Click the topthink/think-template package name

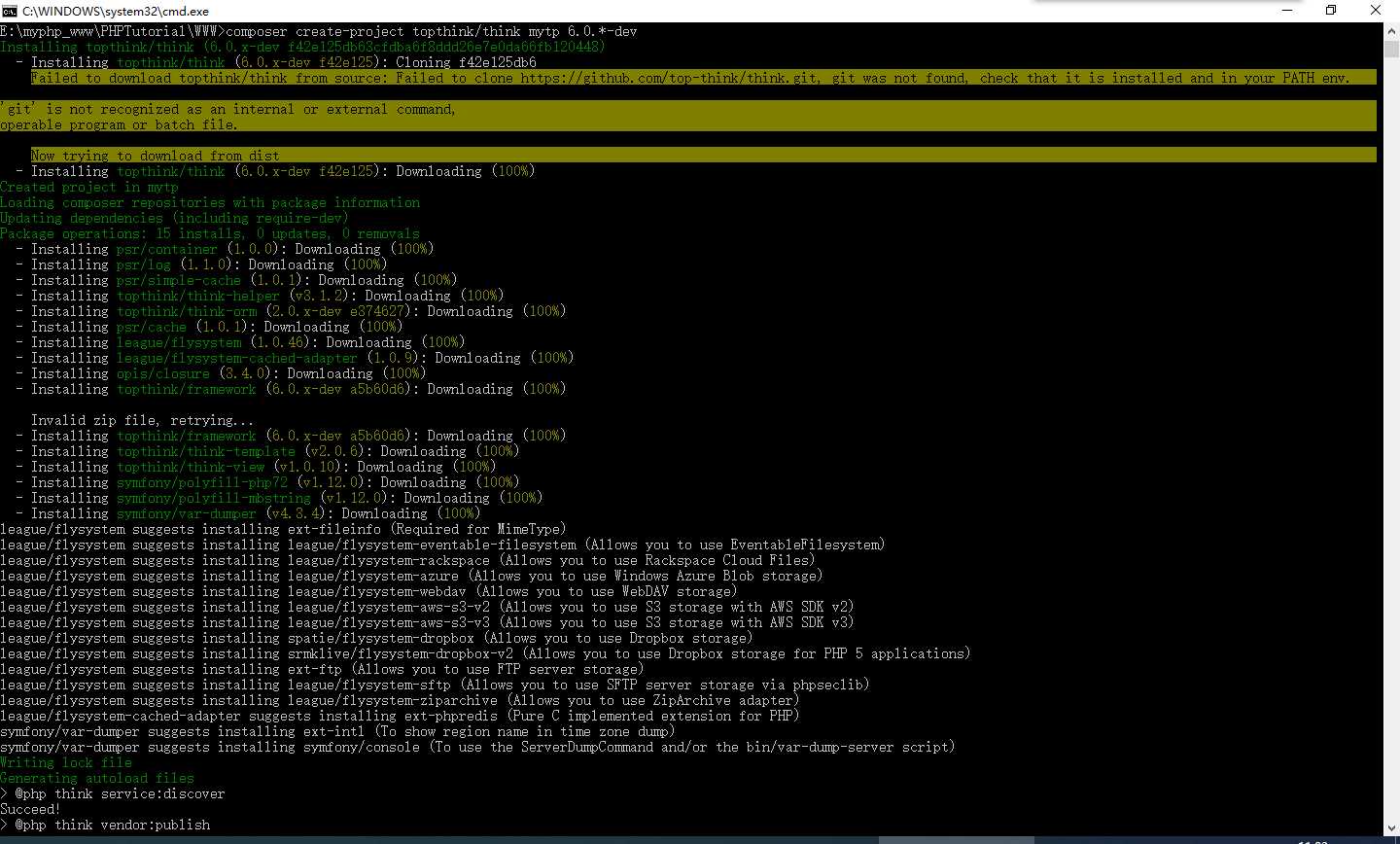(x=206, y=451)
